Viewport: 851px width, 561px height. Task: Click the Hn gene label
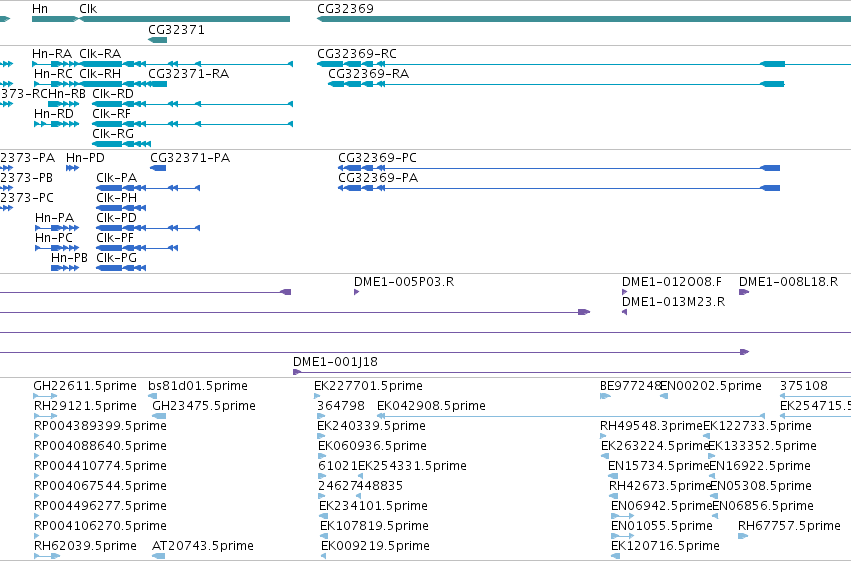(40, 9)
